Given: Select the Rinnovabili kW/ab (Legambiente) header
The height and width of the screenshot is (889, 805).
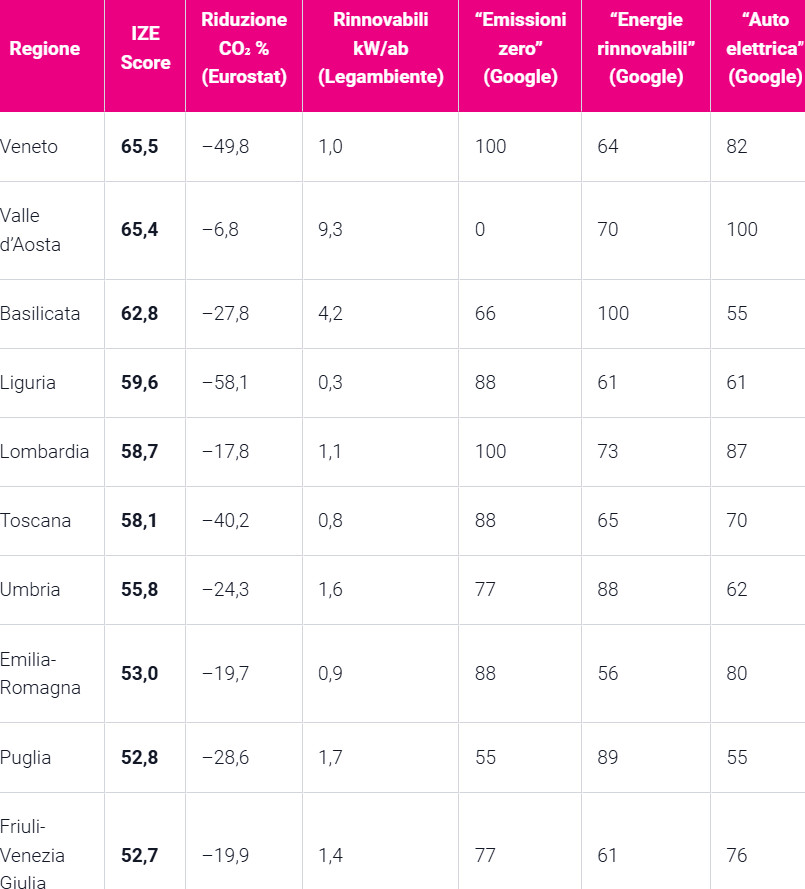Looking at the screenshot, I should coord(380,48).
